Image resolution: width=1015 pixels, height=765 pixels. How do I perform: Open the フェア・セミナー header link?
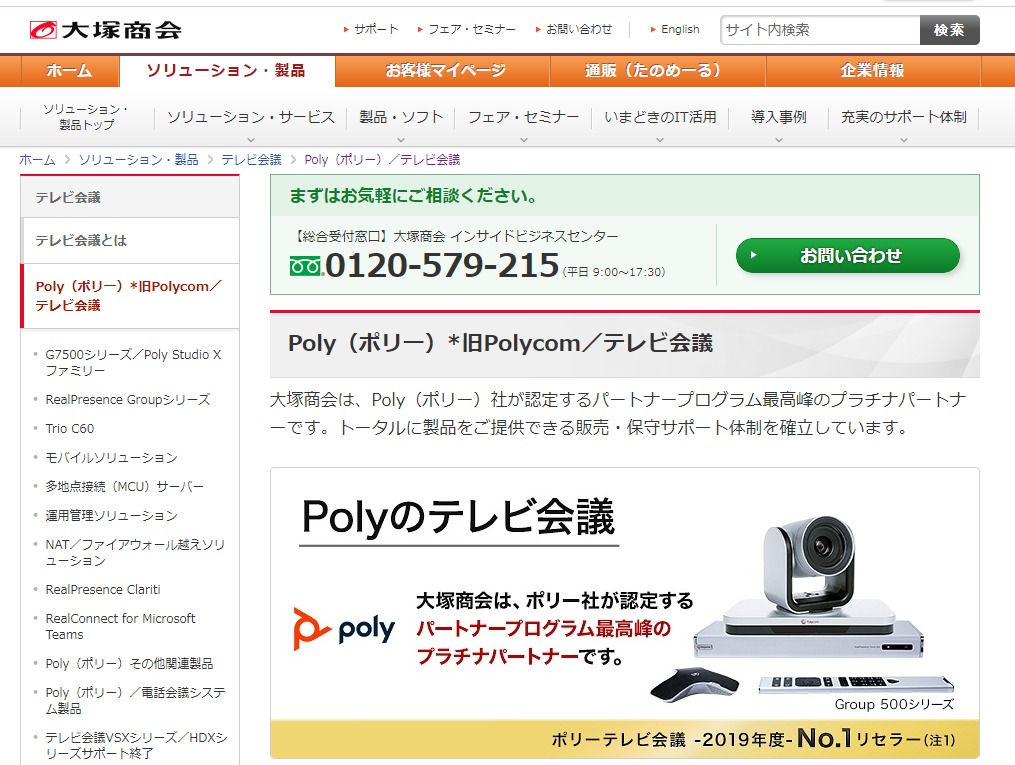click(x=467, y=29)
